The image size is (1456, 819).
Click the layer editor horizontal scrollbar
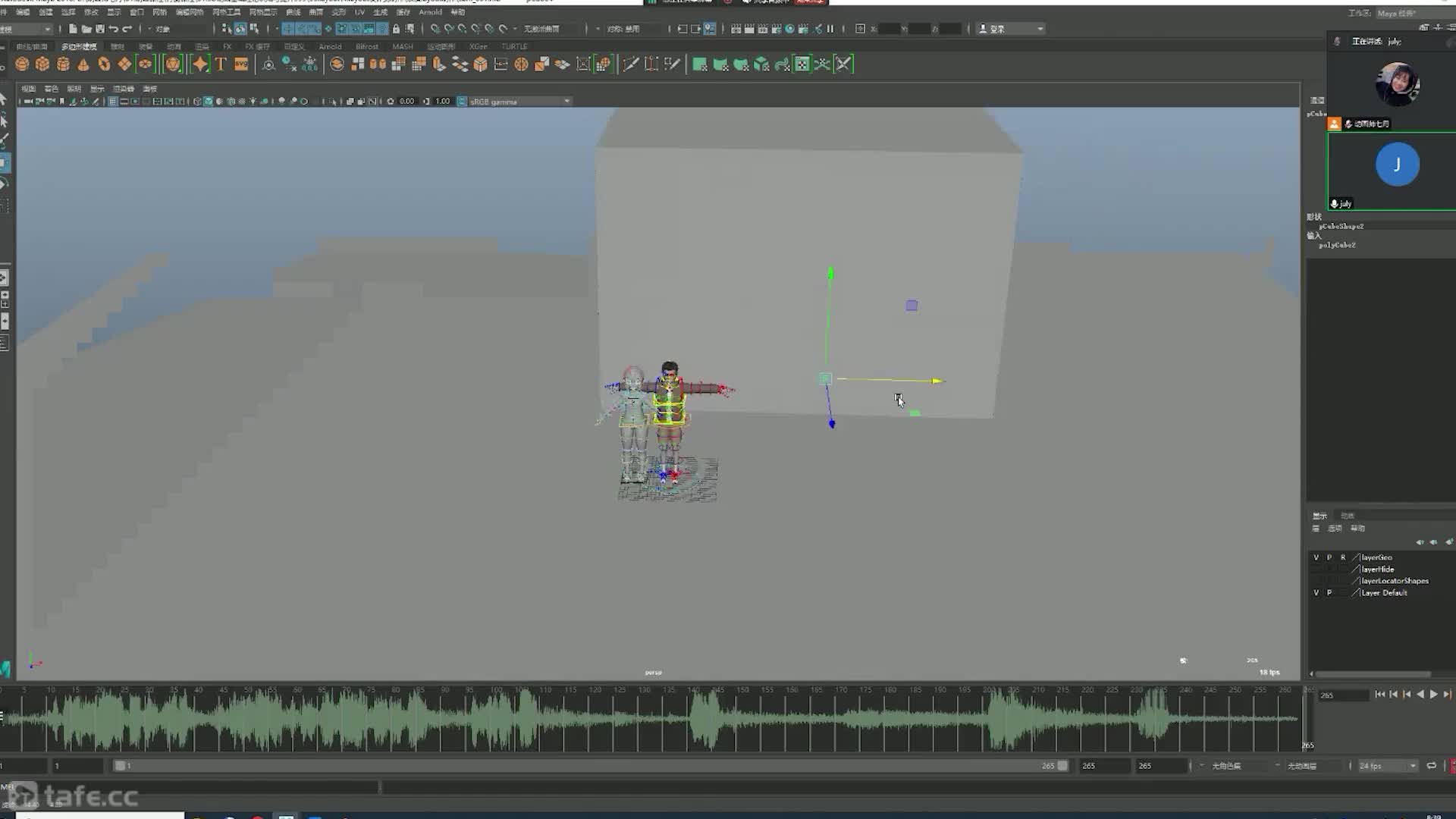pos(1373,673)
